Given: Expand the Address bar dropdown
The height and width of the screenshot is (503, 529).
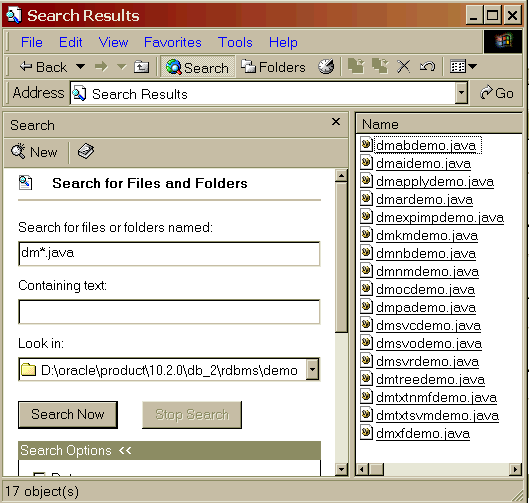Looking at the screenshot, I should [x=461, y=93].
